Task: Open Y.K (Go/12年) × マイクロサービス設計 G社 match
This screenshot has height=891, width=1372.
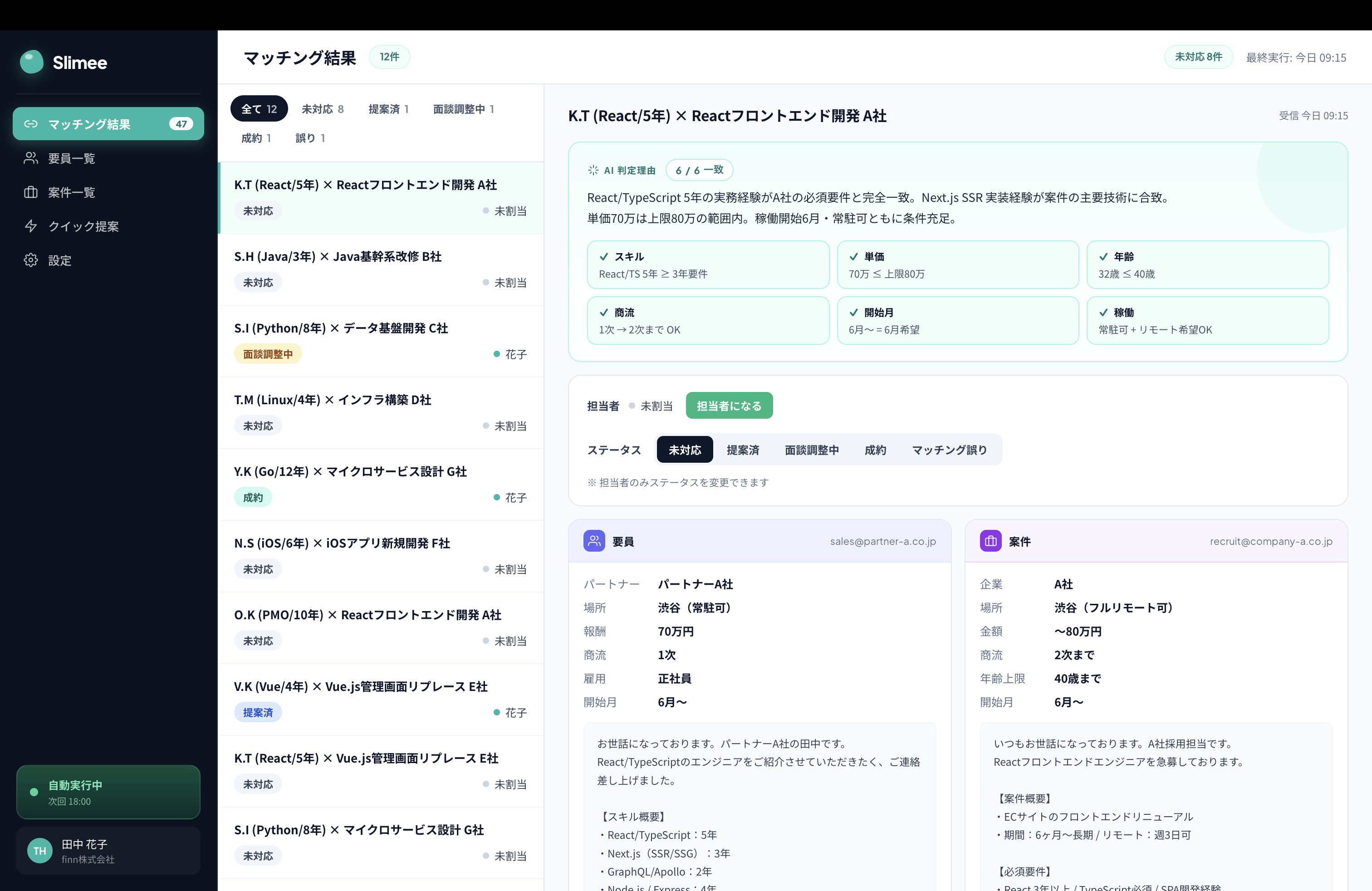Action: coord(381,485)
